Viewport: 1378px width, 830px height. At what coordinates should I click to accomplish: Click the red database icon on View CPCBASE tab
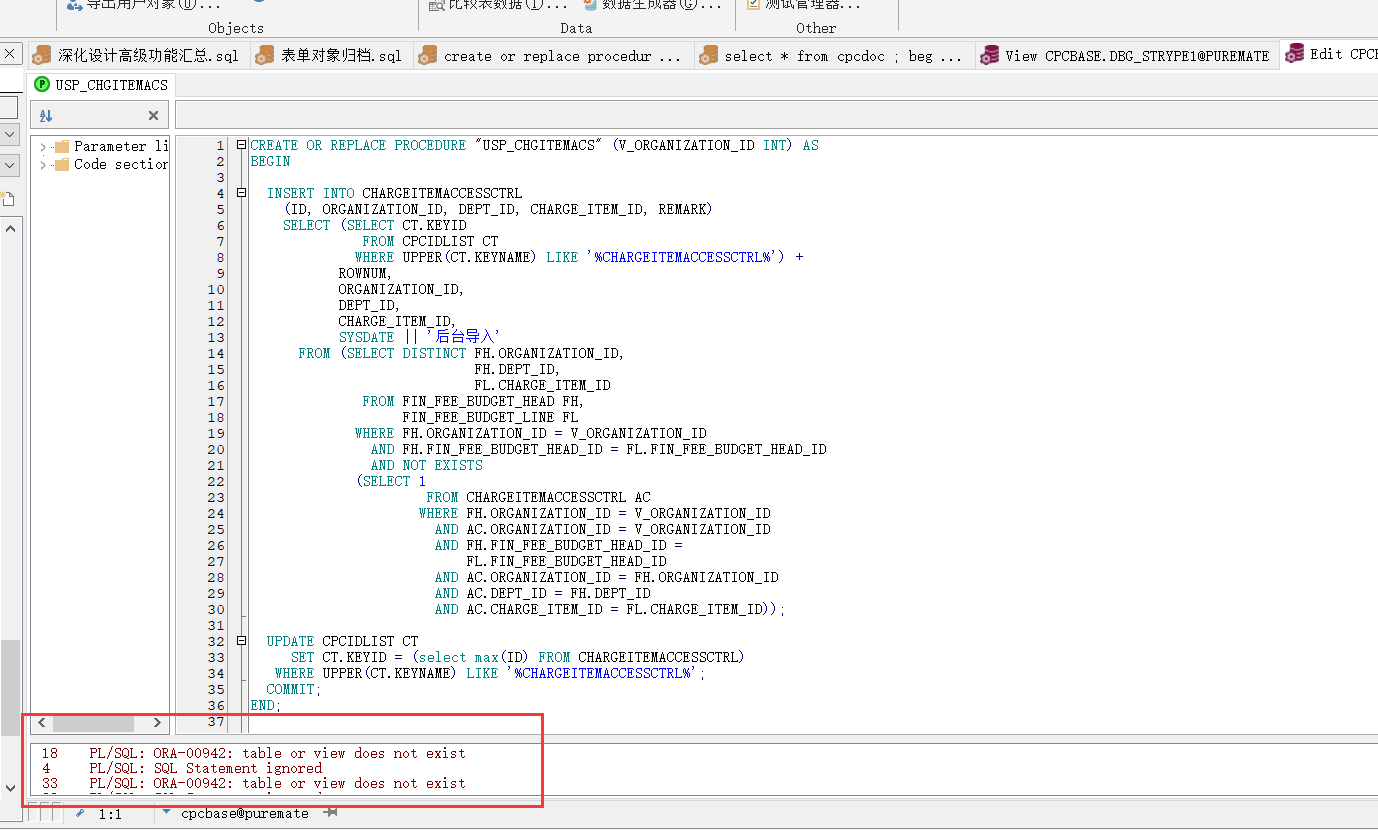990,56
